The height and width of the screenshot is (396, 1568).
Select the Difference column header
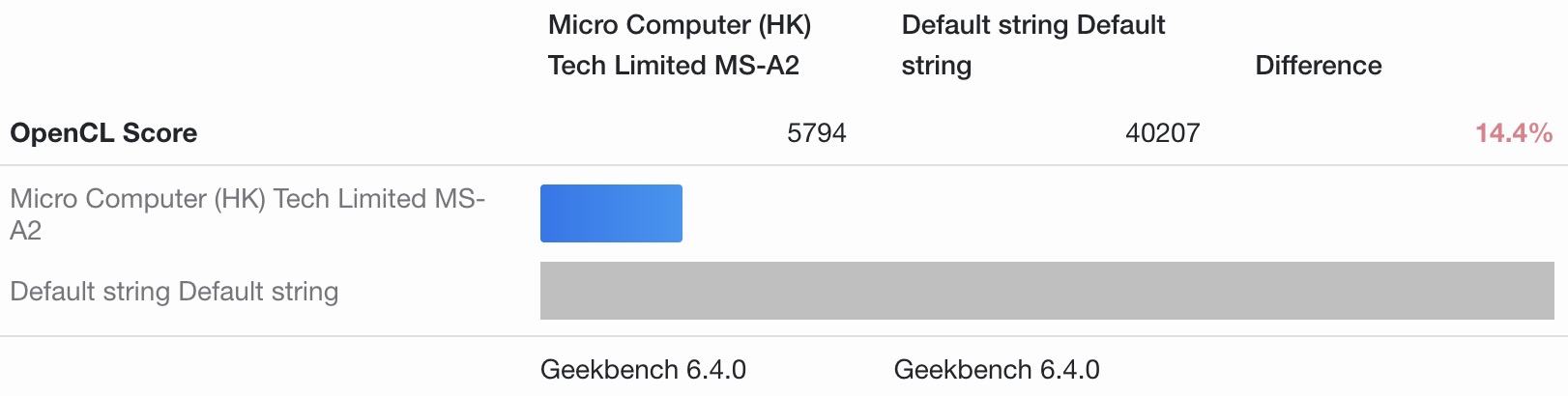point(1318,66)
